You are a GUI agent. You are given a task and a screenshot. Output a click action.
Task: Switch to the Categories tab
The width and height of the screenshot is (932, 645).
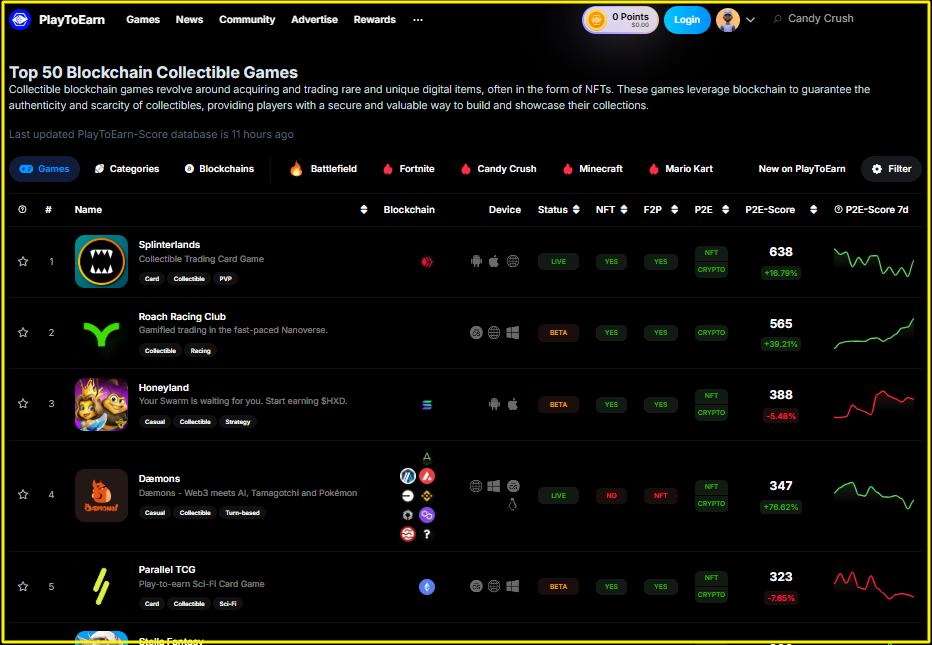(x=126, y=169)
